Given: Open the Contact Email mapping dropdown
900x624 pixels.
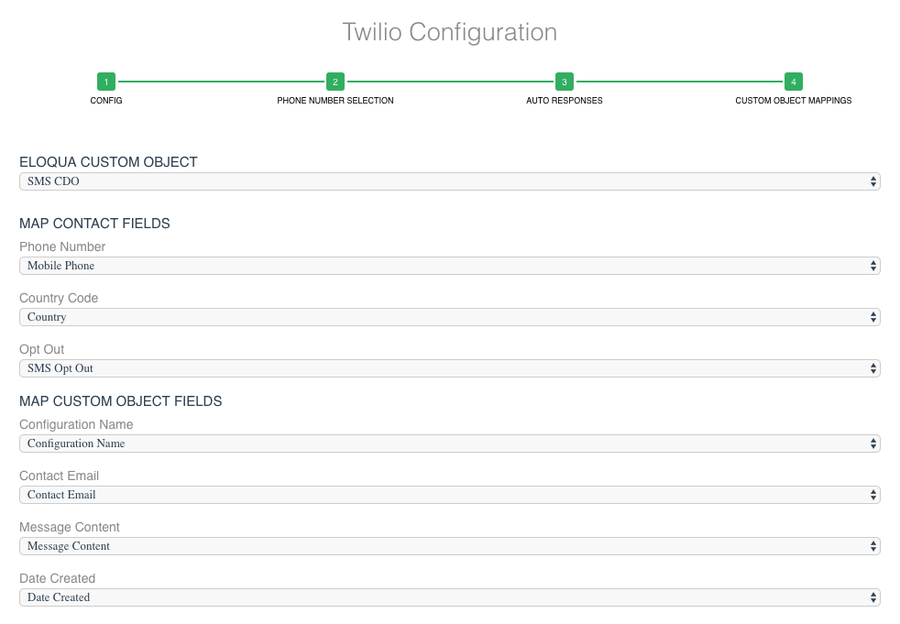Looking at the screenshot, I should [449, 495].
